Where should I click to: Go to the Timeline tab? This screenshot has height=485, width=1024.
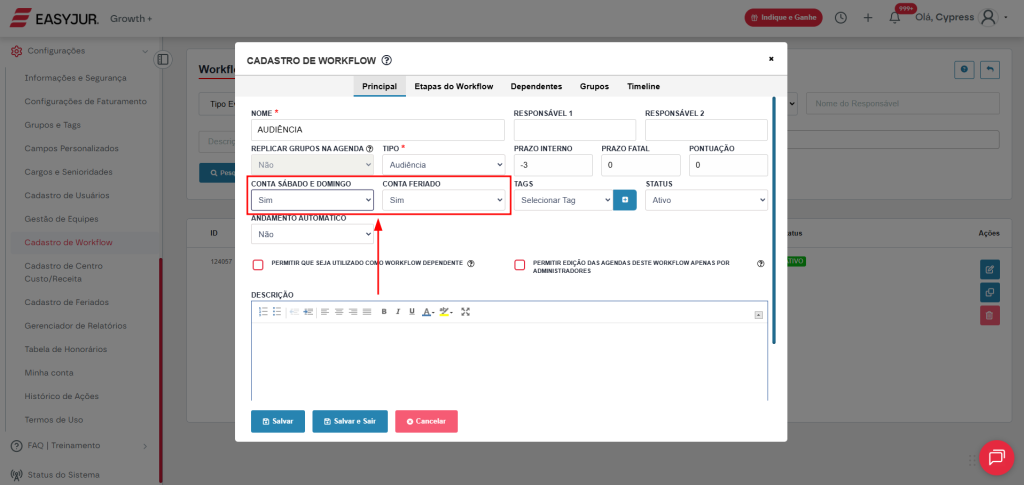643,87
